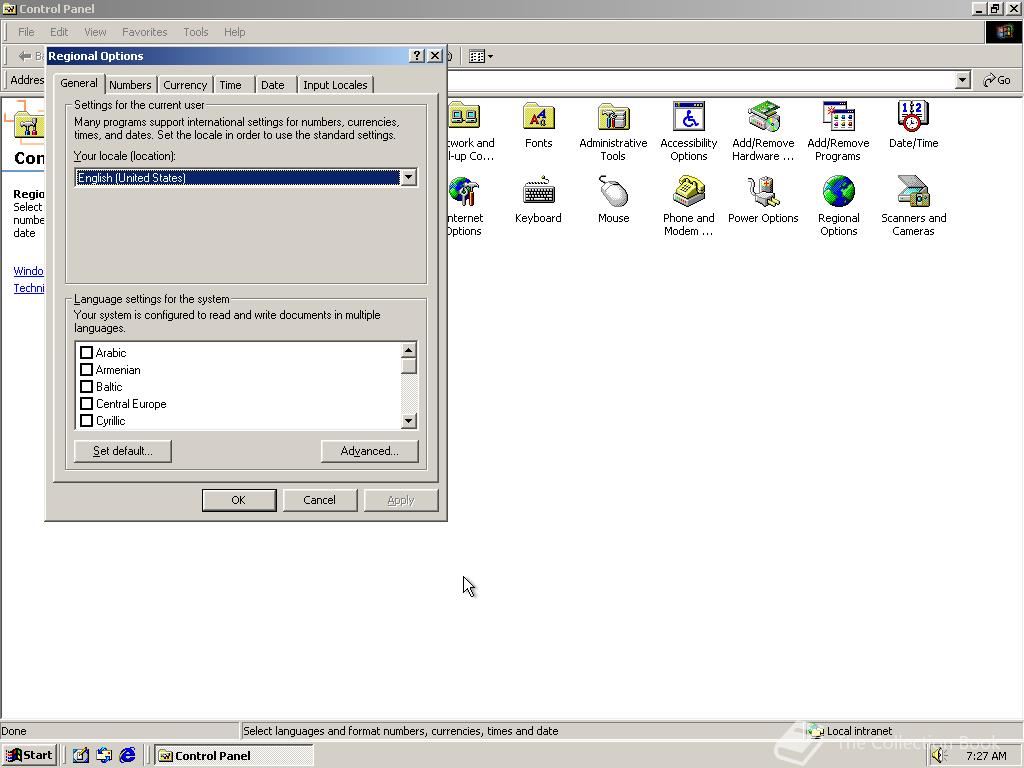
Task: Check the Cyrillic language checkbox
Action: tap(86, 421)
